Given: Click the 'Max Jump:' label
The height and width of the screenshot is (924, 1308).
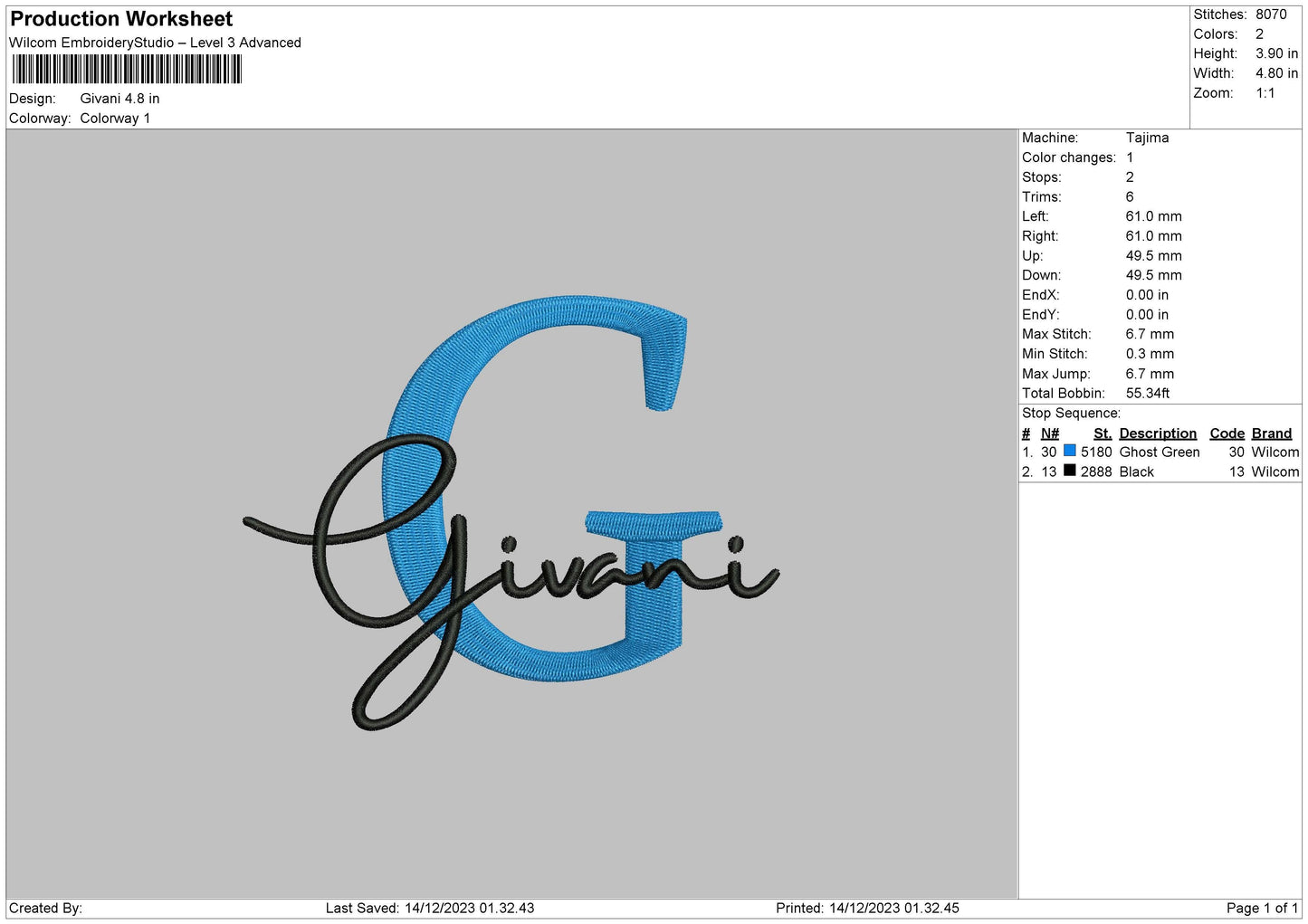Looking at the screenshot, I should (x=1056, y=374).
